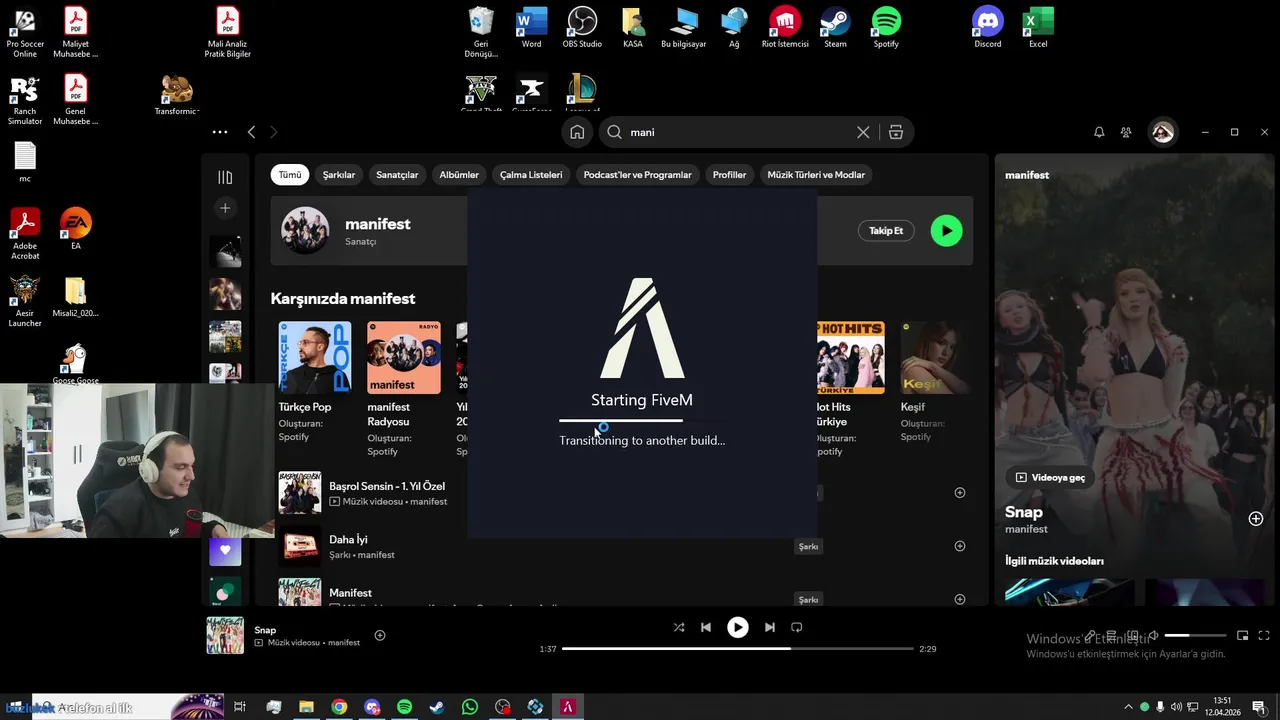Play manifest artist with green play button
Image resolution: width=1280 pixels, height=720 pixels.
coord(946,231)
